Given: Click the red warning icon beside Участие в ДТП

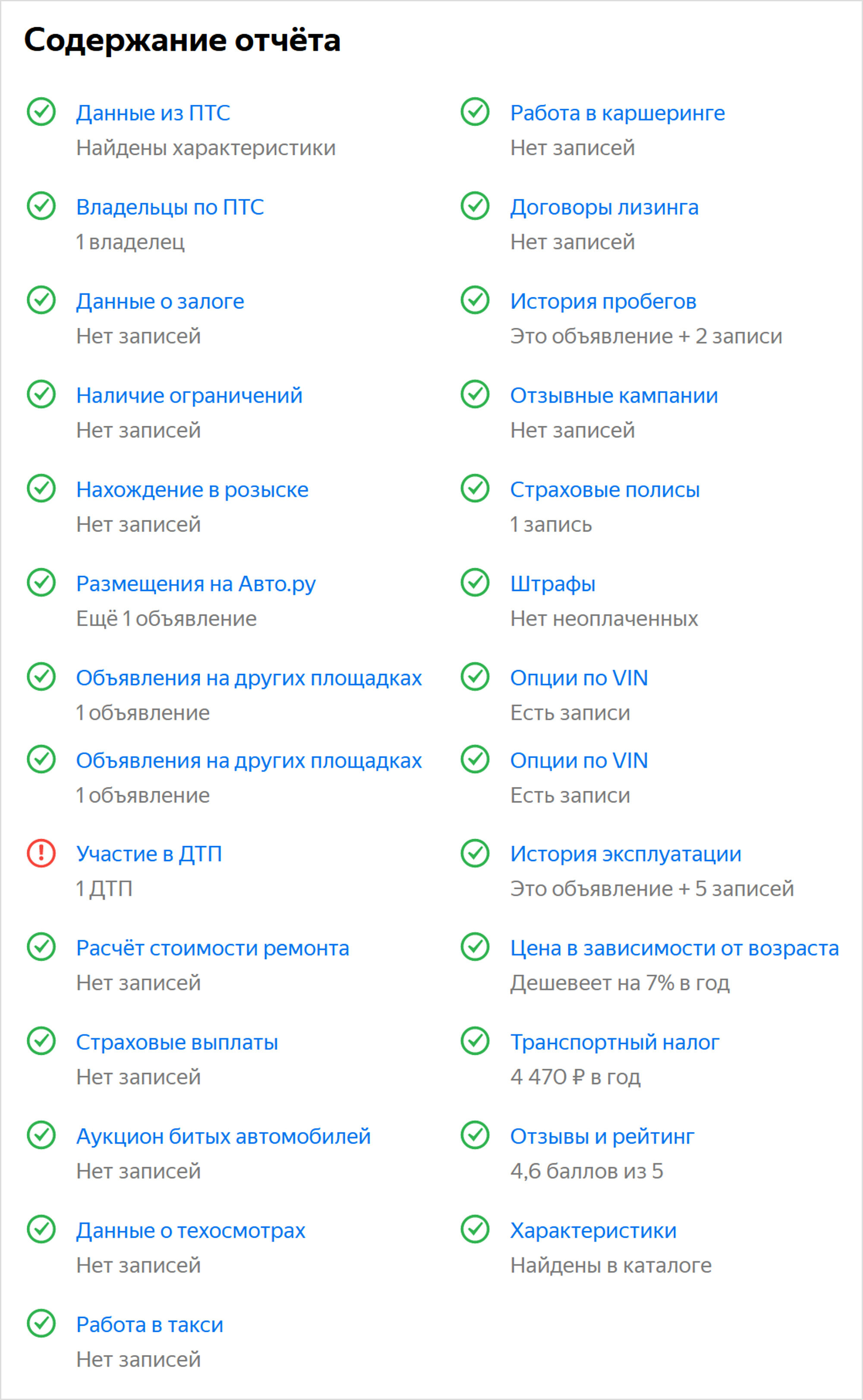Looking at the screenshot, I should [x=41, y=853].
